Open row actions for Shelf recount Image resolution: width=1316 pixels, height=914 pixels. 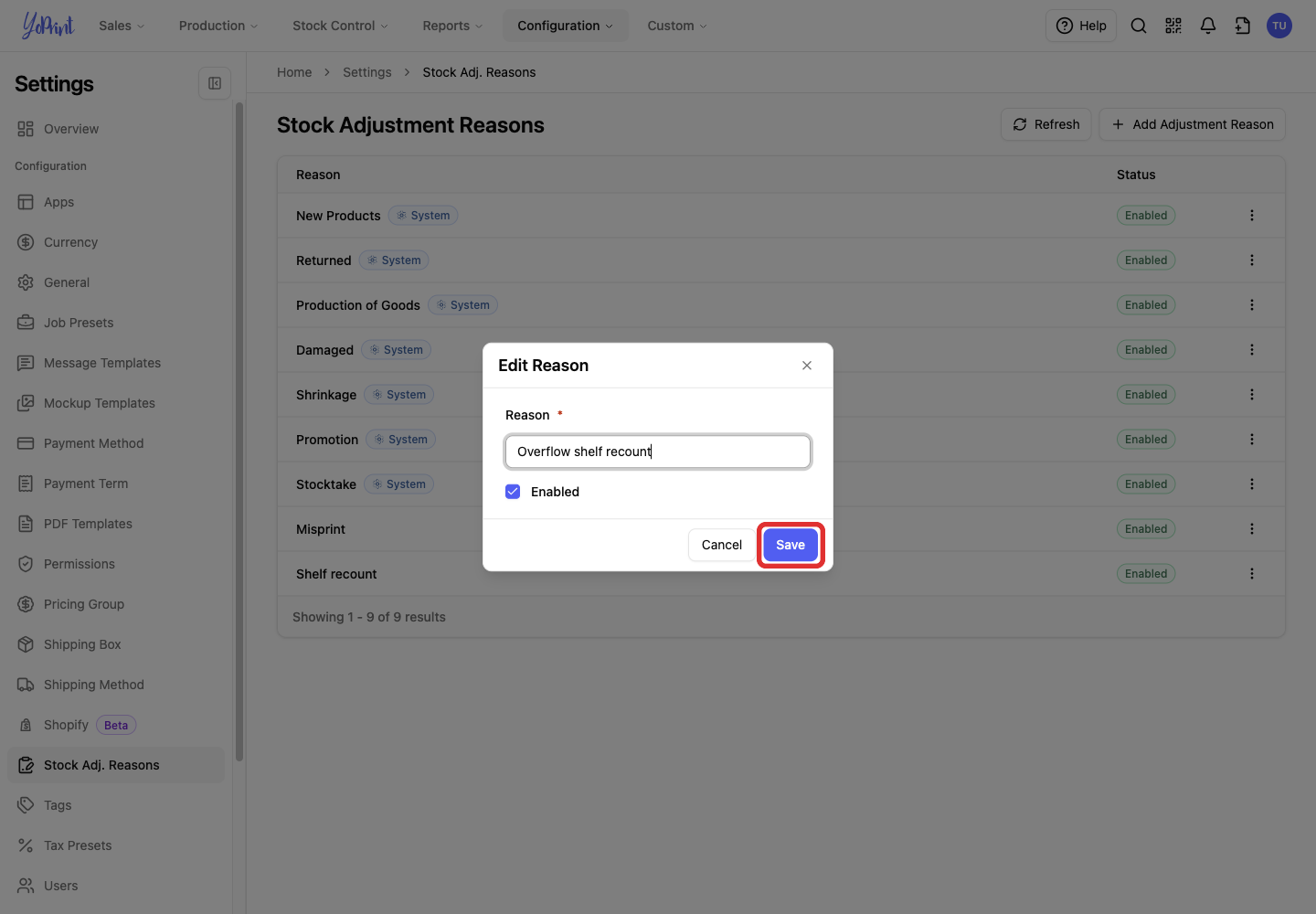click(1252, 574)
